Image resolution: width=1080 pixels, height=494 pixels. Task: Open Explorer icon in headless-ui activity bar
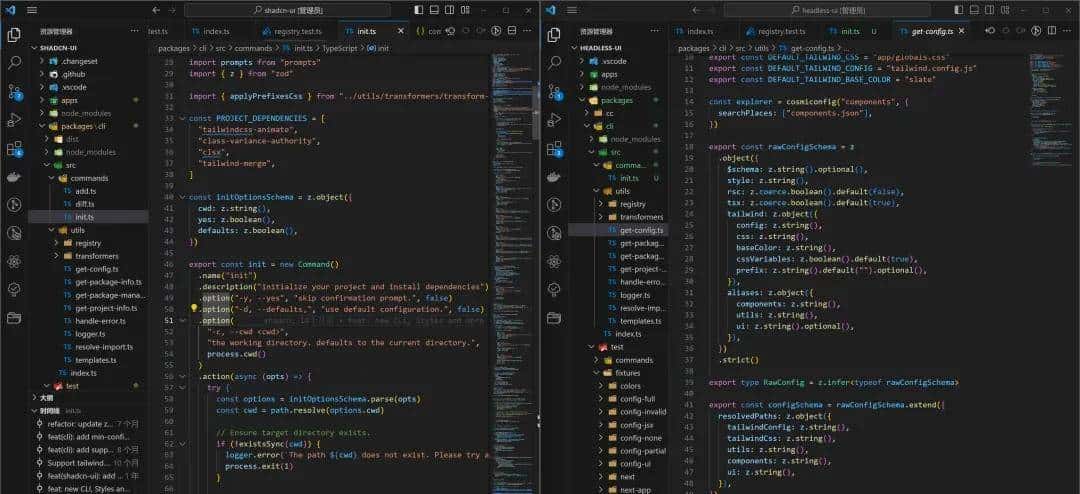click(554, 35)
